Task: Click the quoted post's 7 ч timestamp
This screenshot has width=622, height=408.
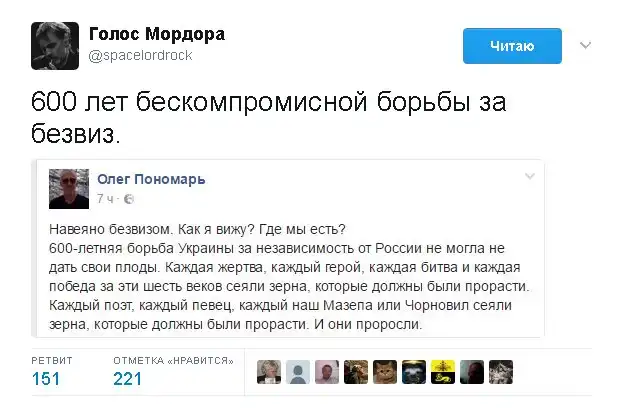Action: (x=105, y=198)
